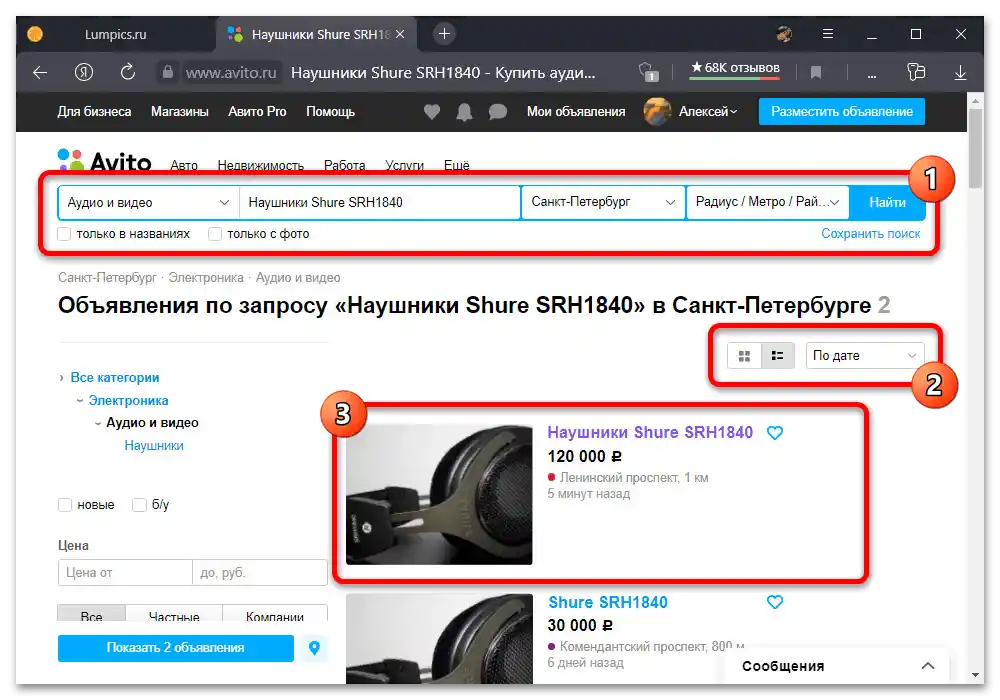Click the Алексей user avatar
Screen dimensions: 1000x700
tap(657, 112)
